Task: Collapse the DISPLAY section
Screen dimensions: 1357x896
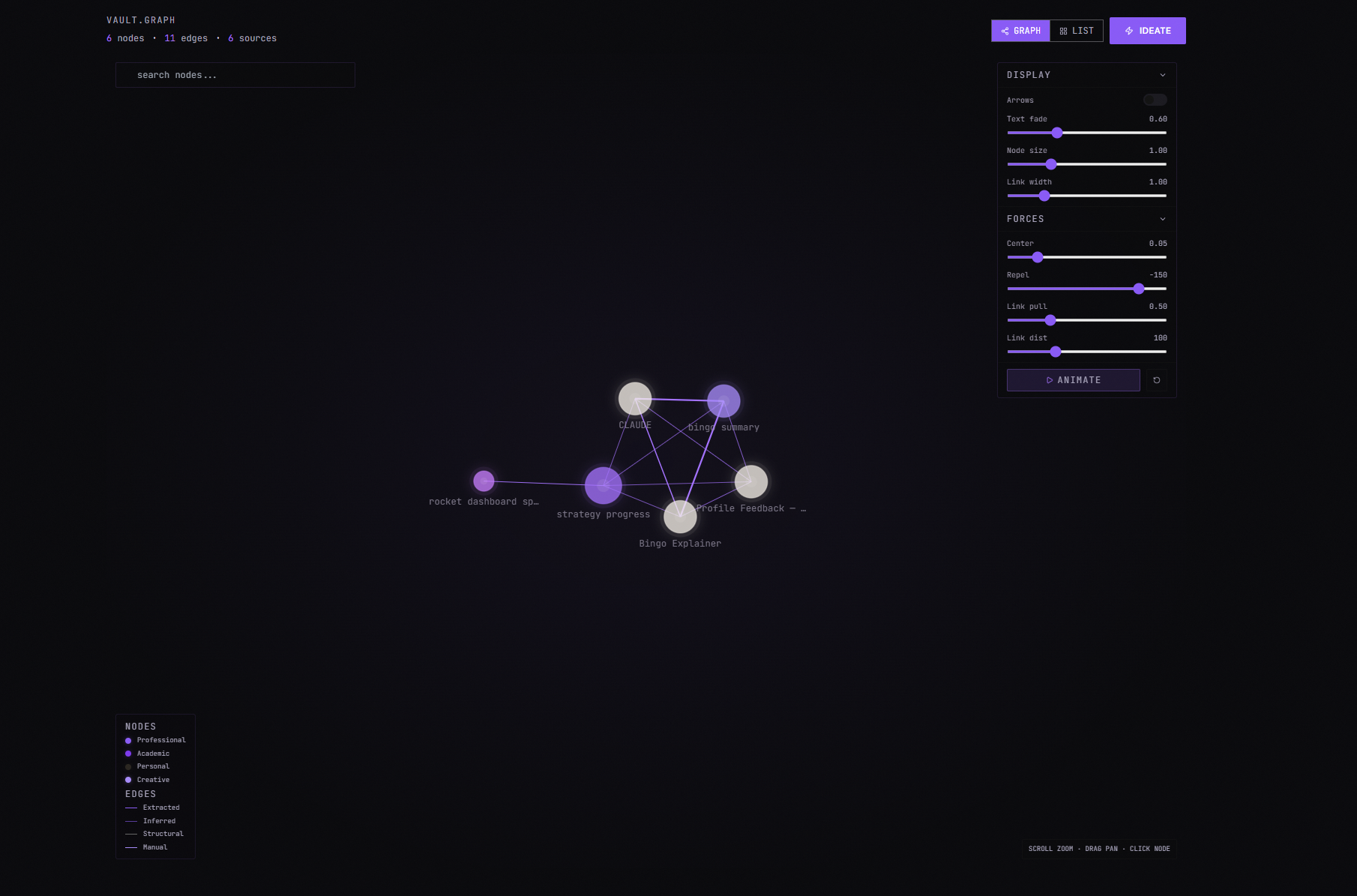Action: [x=1163, y=75]
